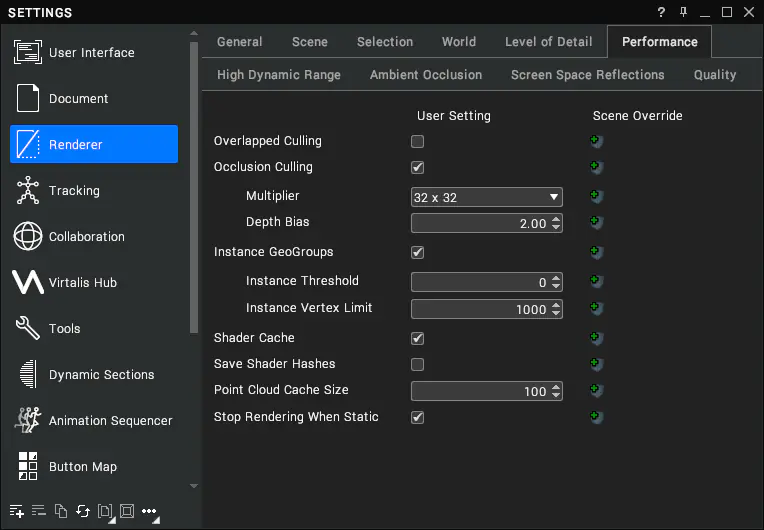Open Virtalis Hub settings
The width and height of the screenshot is (764, 530).
pyautogui.click(x=94, y=283)
